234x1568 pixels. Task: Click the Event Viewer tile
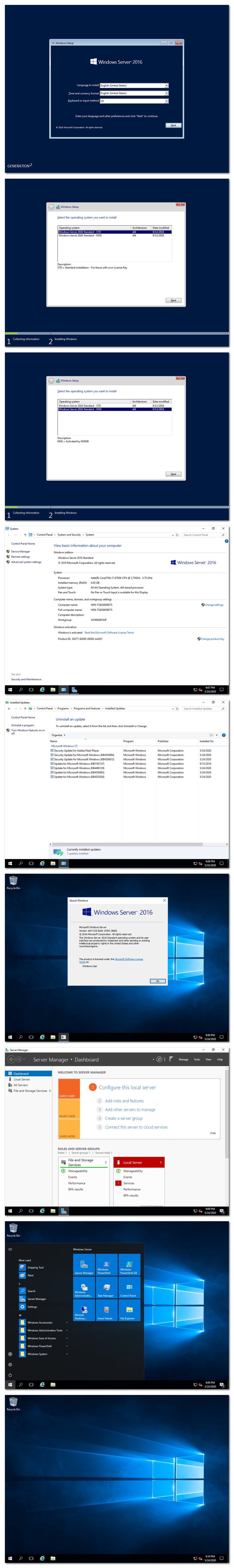pos(106,1310)
